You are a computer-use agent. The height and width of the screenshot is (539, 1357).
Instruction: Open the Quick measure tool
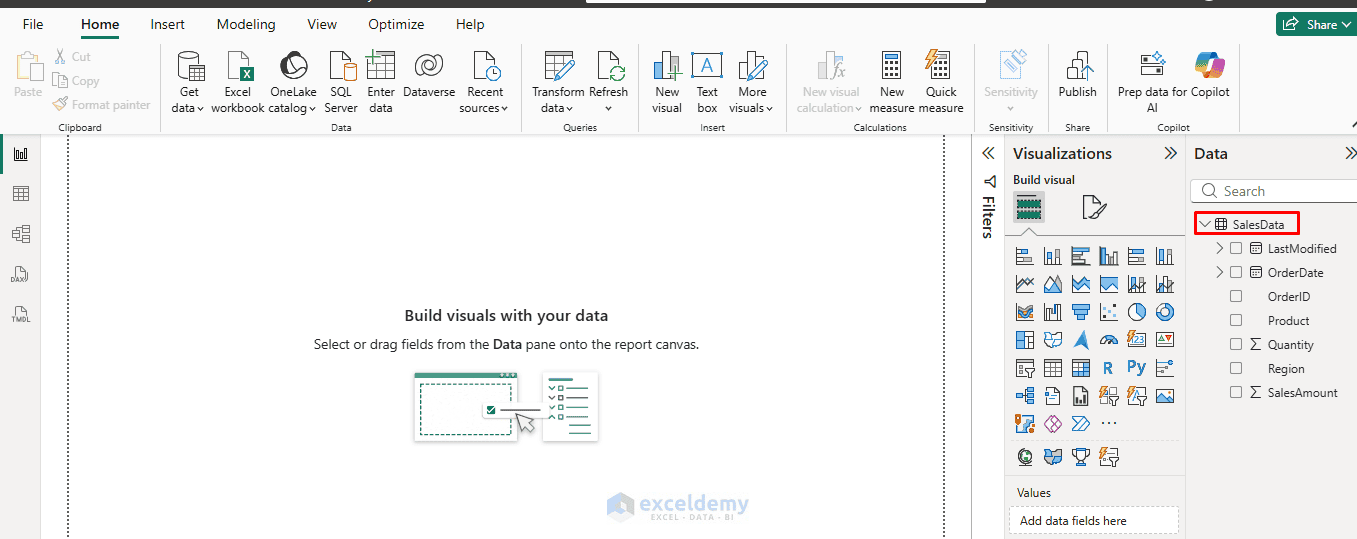point(941,82)
